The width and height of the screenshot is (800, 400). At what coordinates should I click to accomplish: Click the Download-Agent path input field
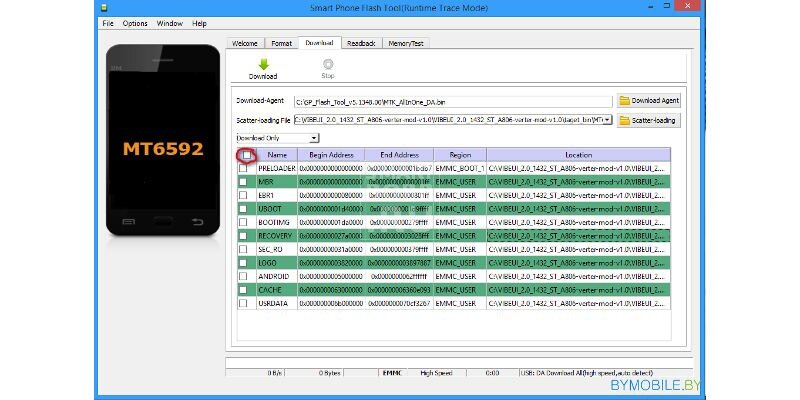[x=453, y=102]
